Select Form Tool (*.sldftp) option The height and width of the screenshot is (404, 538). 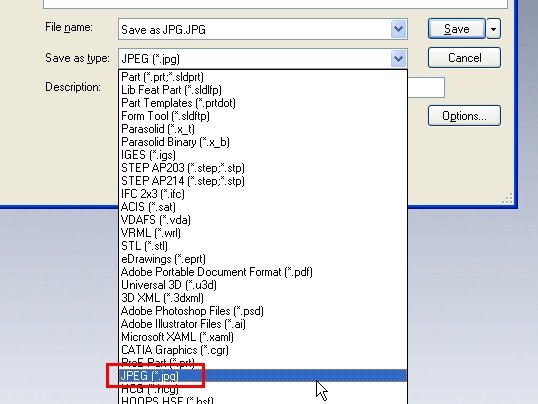(263, 116)
